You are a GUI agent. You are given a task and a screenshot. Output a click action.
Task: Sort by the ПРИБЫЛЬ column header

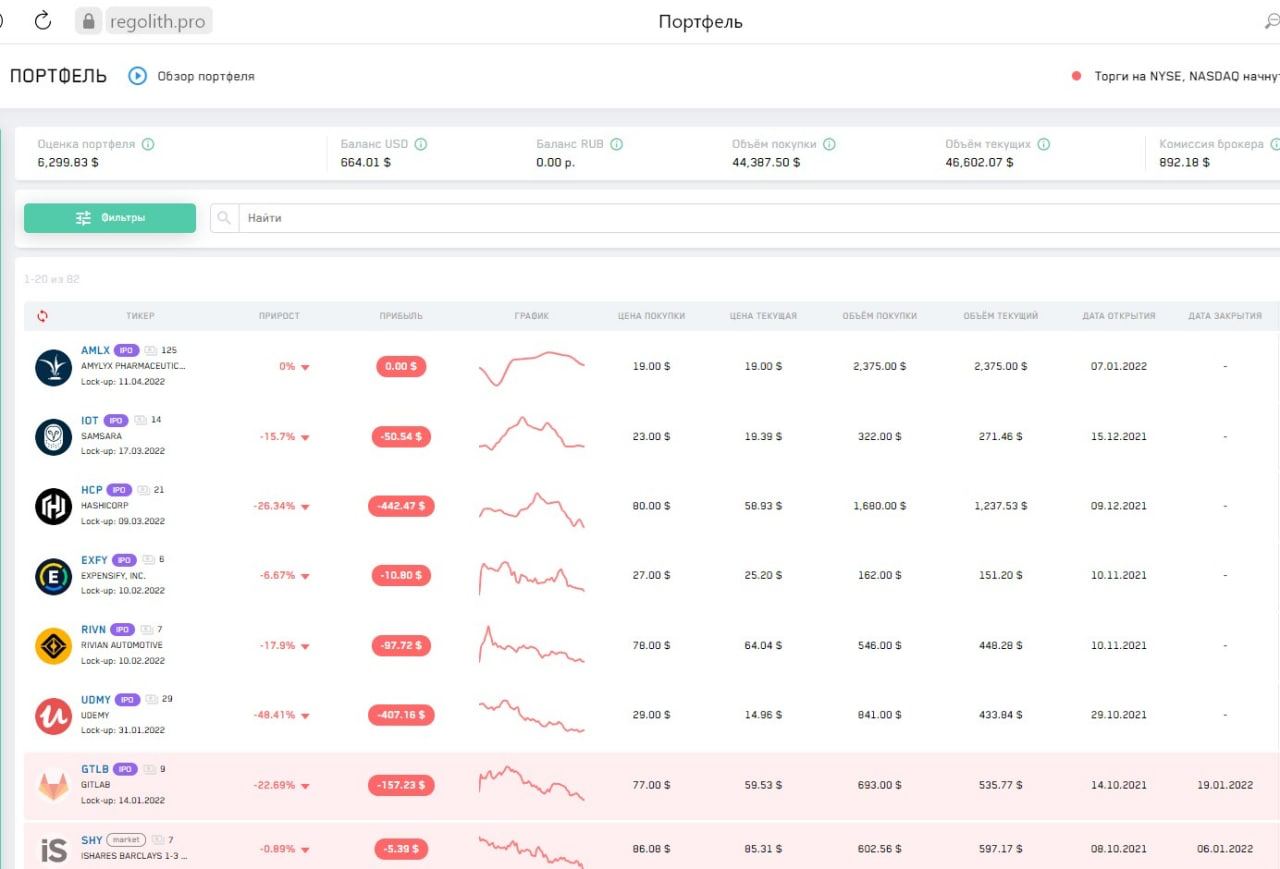(x=401, y=316)
